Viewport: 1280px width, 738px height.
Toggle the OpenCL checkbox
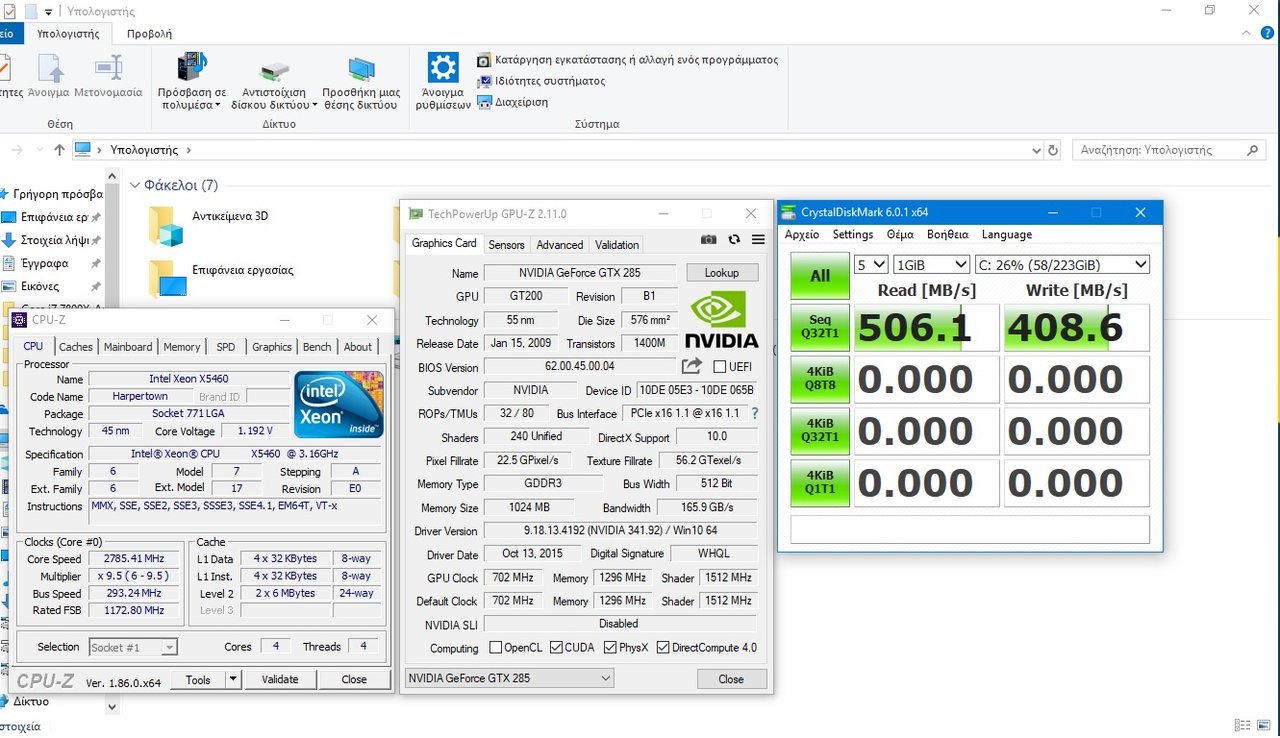point(495,648)
